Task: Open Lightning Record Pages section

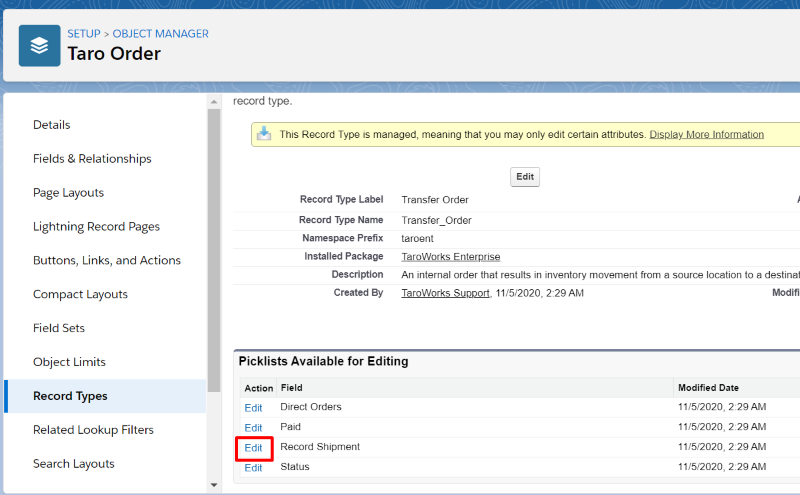Action: [96, 227]
